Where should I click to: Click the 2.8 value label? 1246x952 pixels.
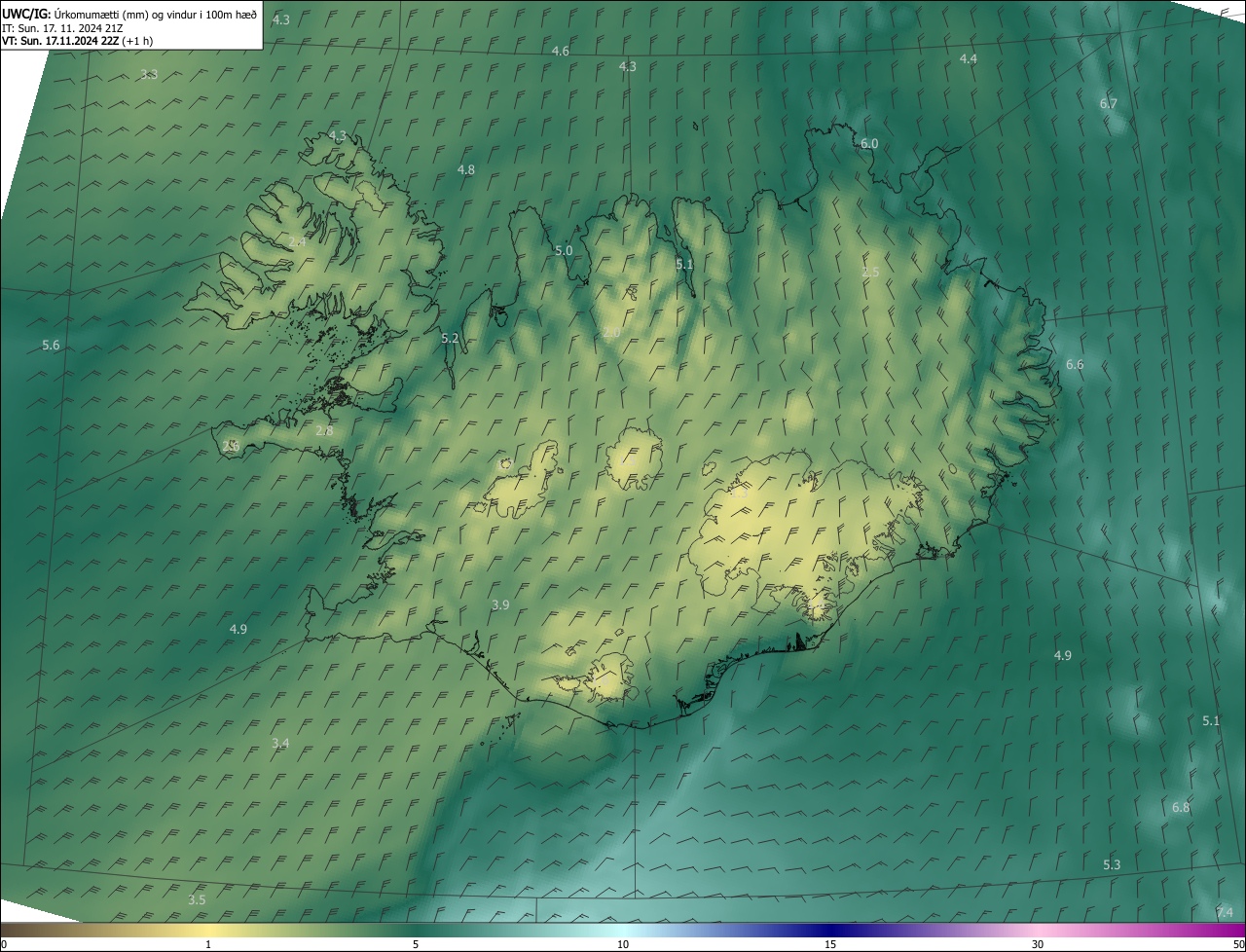(x=324, y=431)
